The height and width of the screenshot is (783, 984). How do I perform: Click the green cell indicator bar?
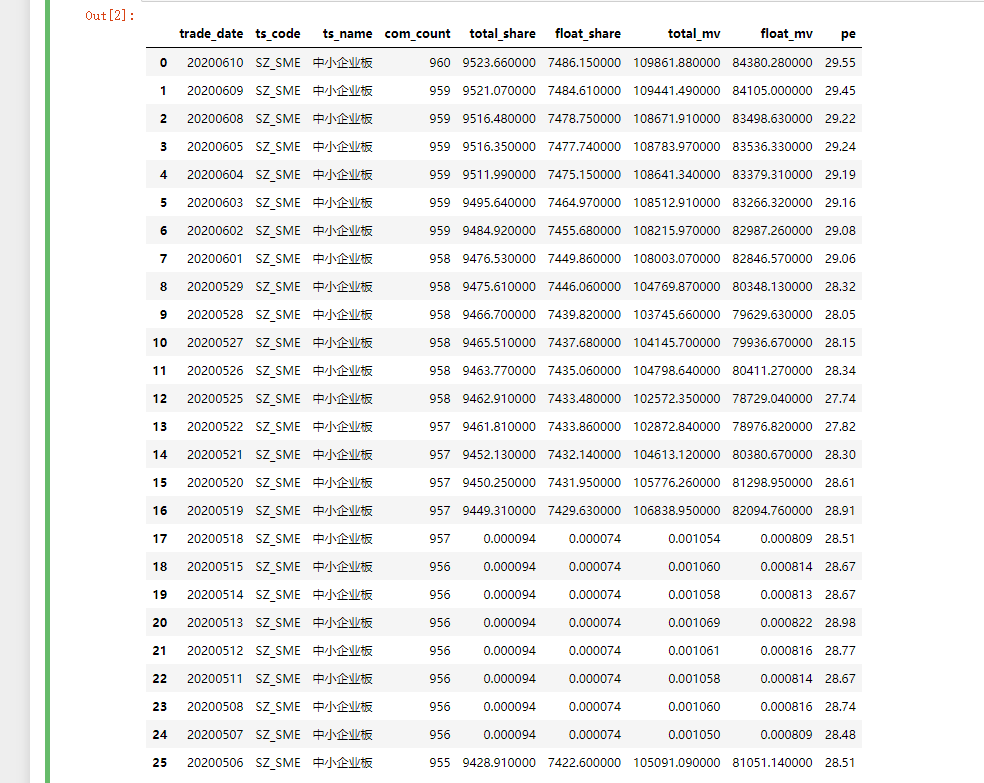pos(48,390)
